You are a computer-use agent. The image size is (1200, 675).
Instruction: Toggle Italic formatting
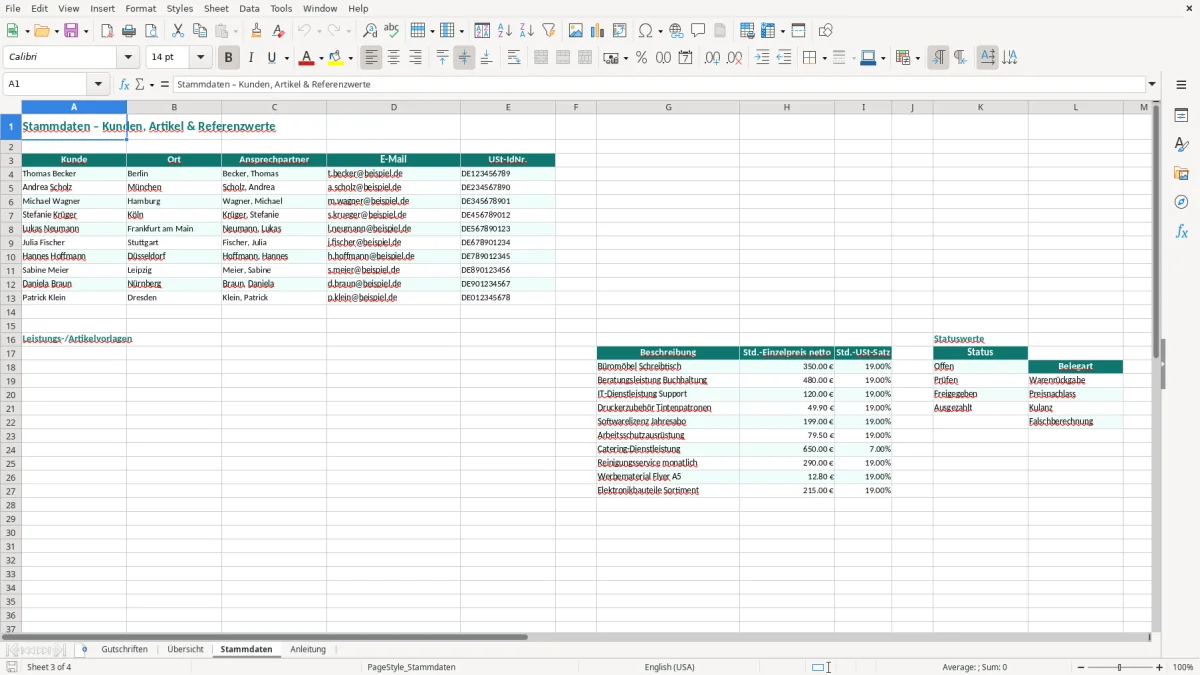pyautogui.click(x=250, y=58)
